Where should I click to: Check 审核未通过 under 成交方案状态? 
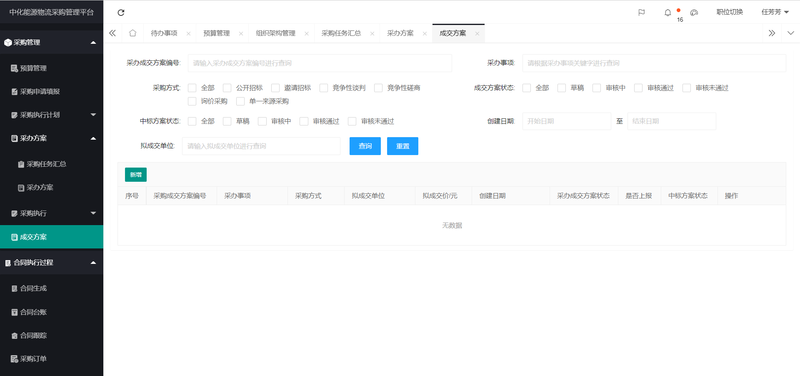coord(686,88)
